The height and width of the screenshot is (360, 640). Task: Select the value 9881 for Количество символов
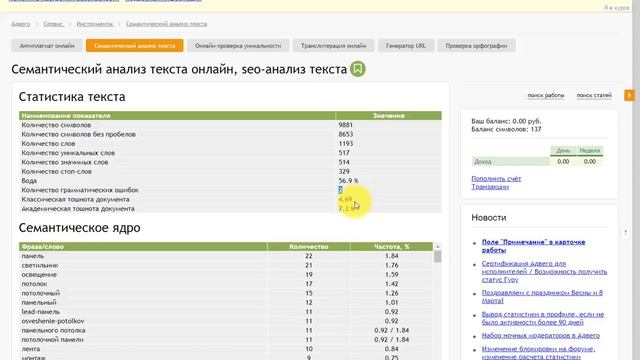point(346,125)
